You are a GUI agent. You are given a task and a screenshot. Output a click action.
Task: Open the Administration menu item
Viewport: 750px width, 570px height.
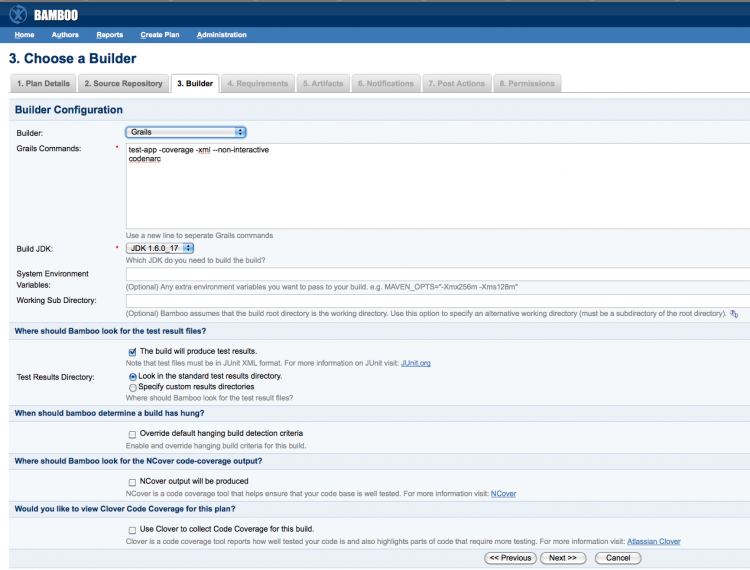(221, 34)
